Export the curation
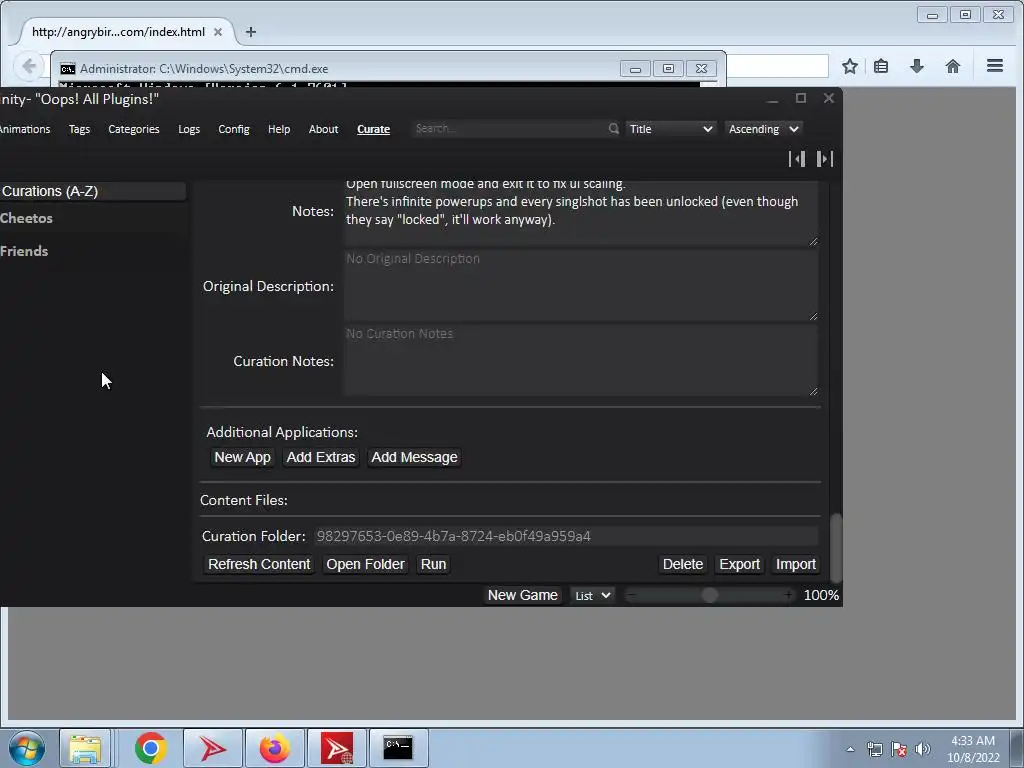Image resolution: width=1024 pixels, height=768 pixels. point(739,564)
